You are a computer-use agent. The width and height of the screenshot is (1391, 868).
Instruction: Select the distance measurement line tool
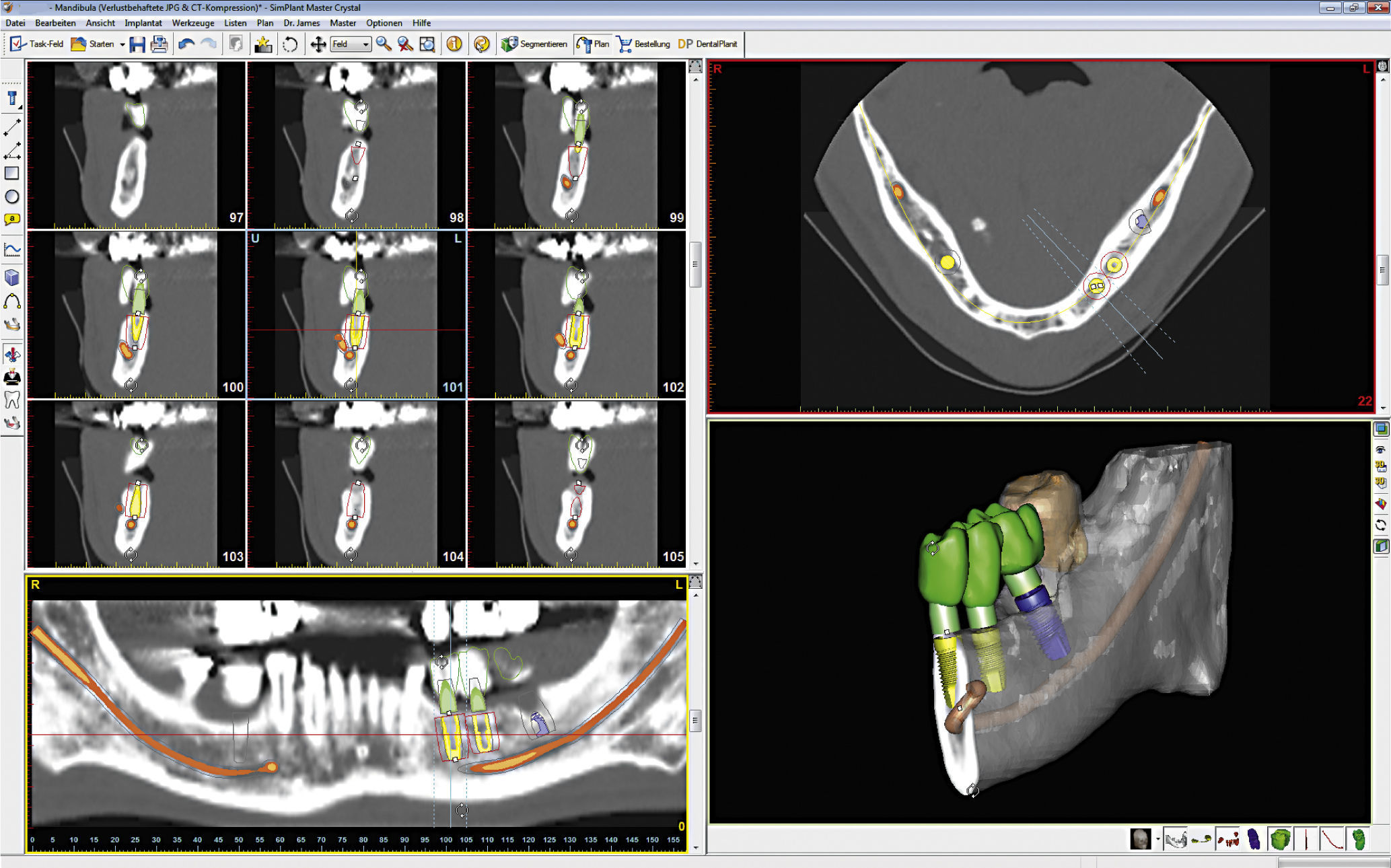(x=12, y=126)
